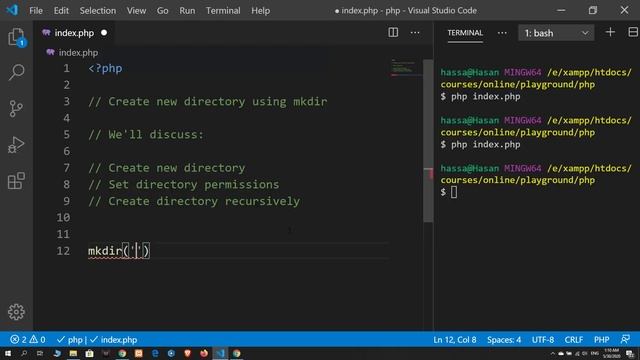
Task: Open the Terminal menu
Action: [x=223, y=11]
